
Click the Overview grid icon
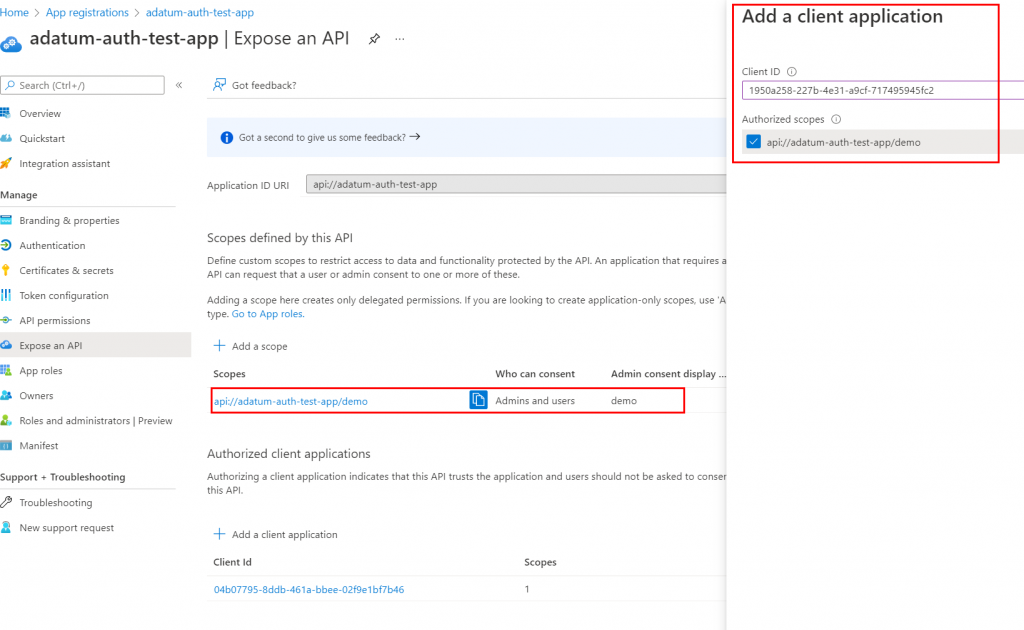click(6, 113)
